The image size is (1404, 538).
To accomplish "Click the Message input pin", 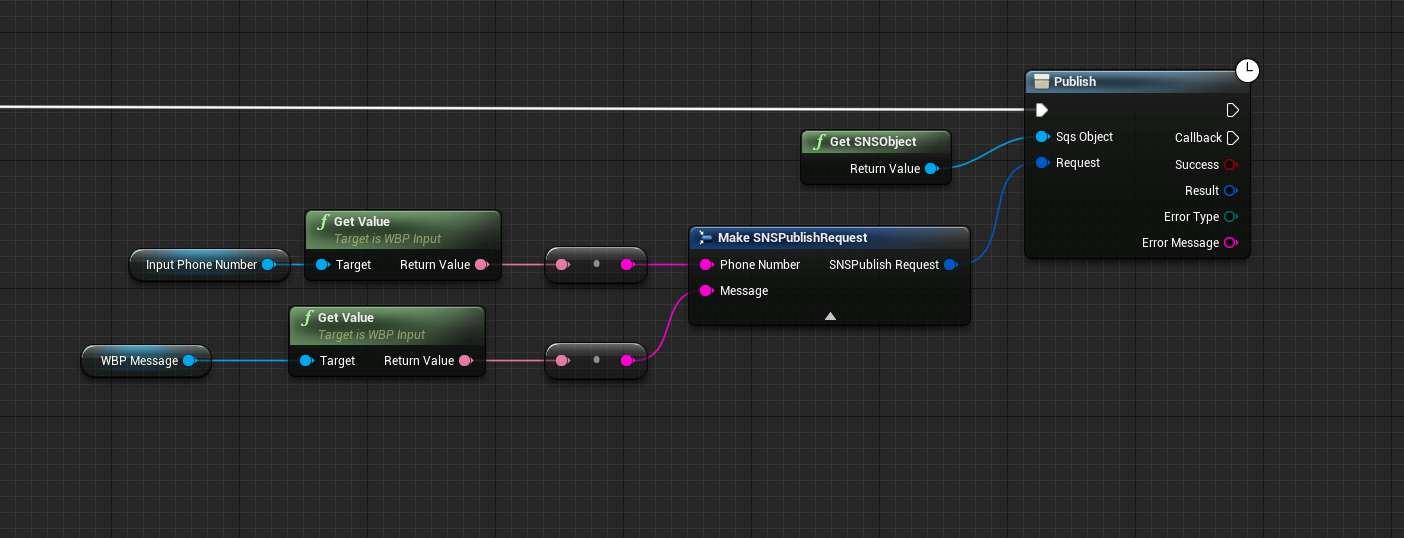I will (x=706, y=291).
